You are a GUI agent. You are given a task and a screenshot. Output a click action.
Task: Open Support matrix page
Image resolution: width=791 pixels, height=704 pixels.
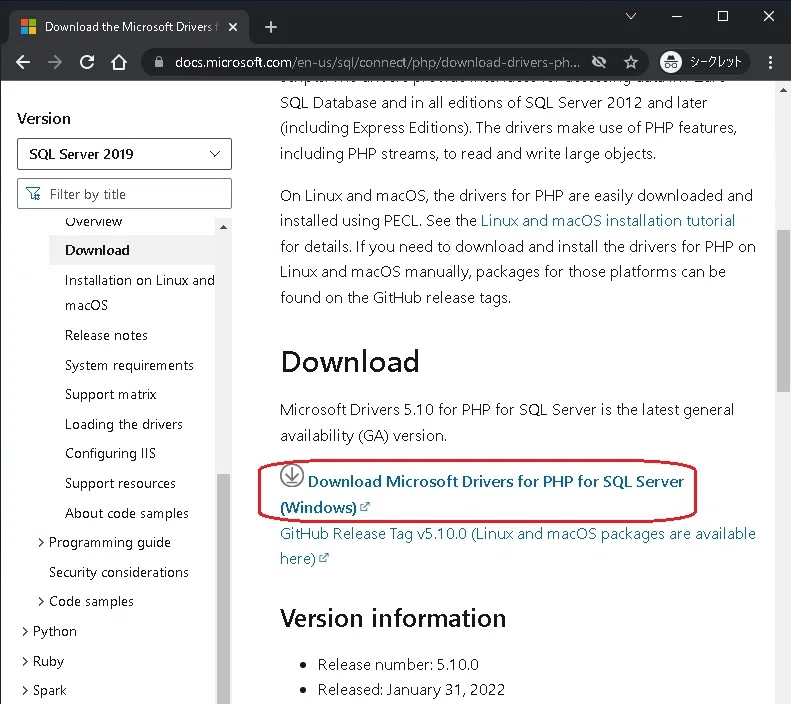tap(110, 394)
